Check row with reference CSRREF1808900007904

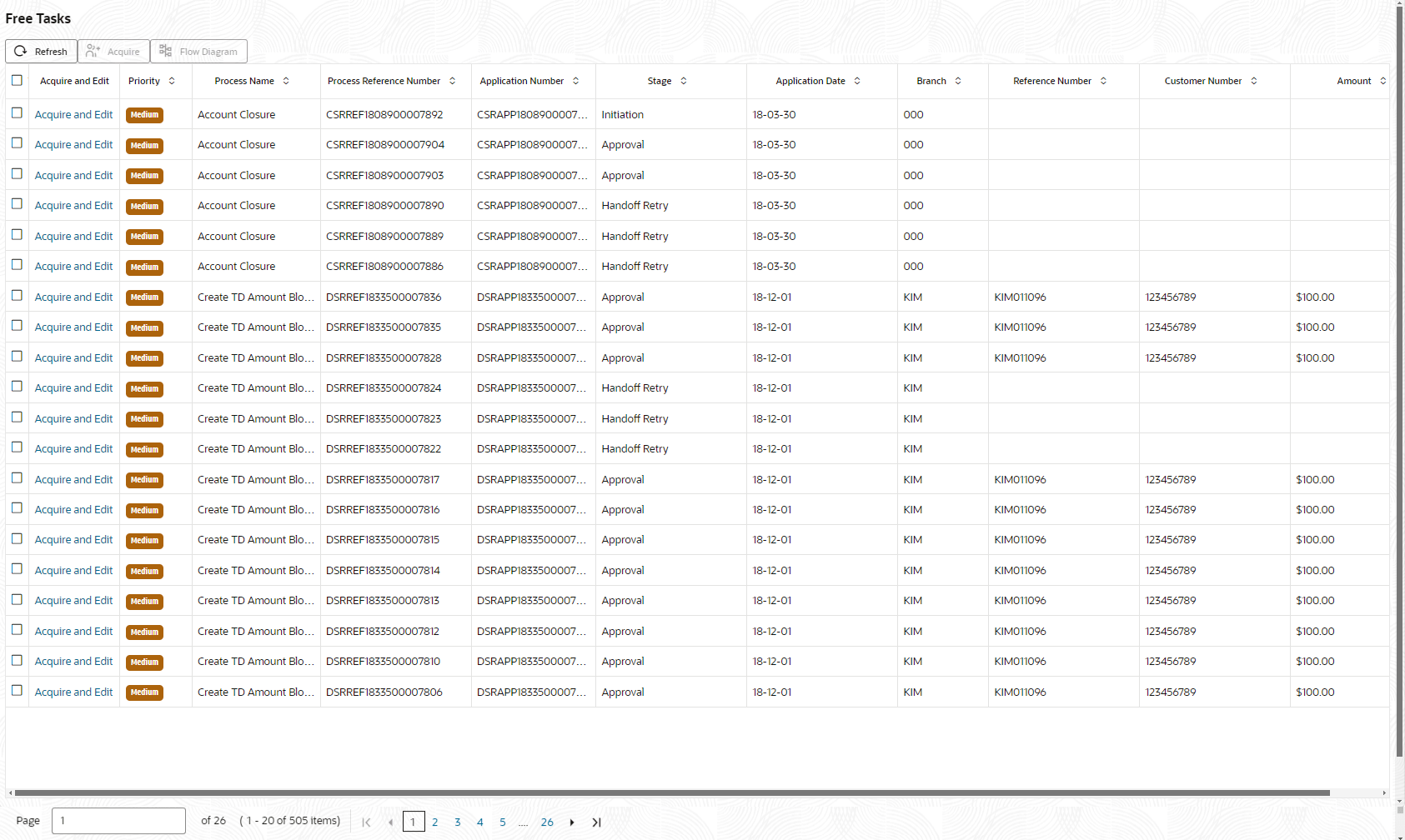17,143
